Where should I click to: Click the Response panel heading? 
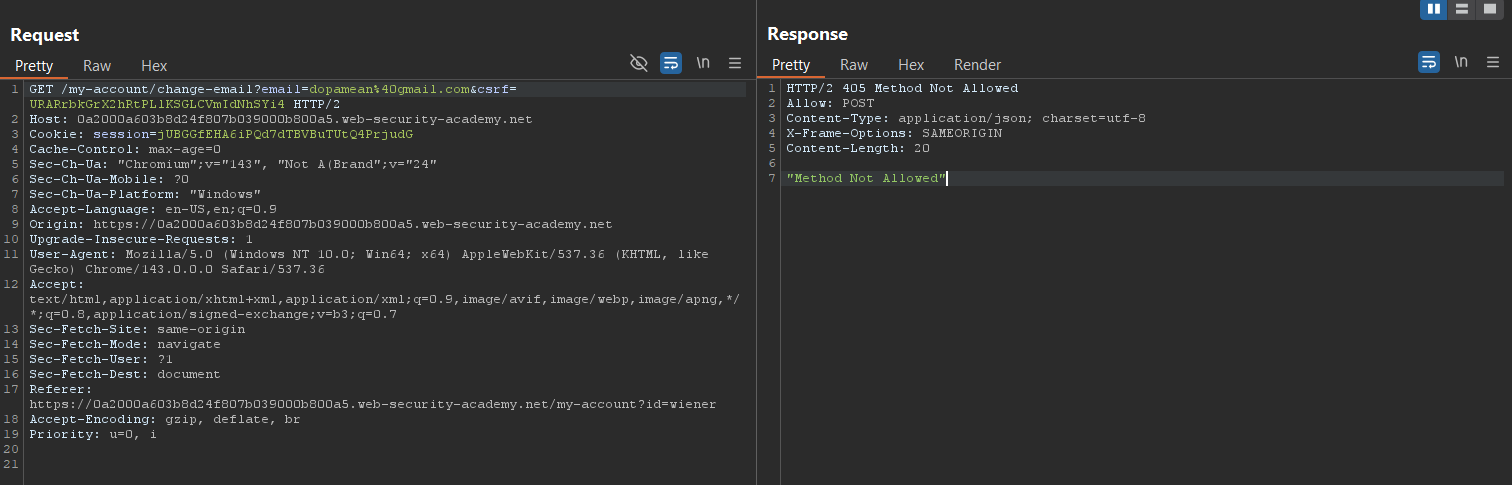point(807,34)
